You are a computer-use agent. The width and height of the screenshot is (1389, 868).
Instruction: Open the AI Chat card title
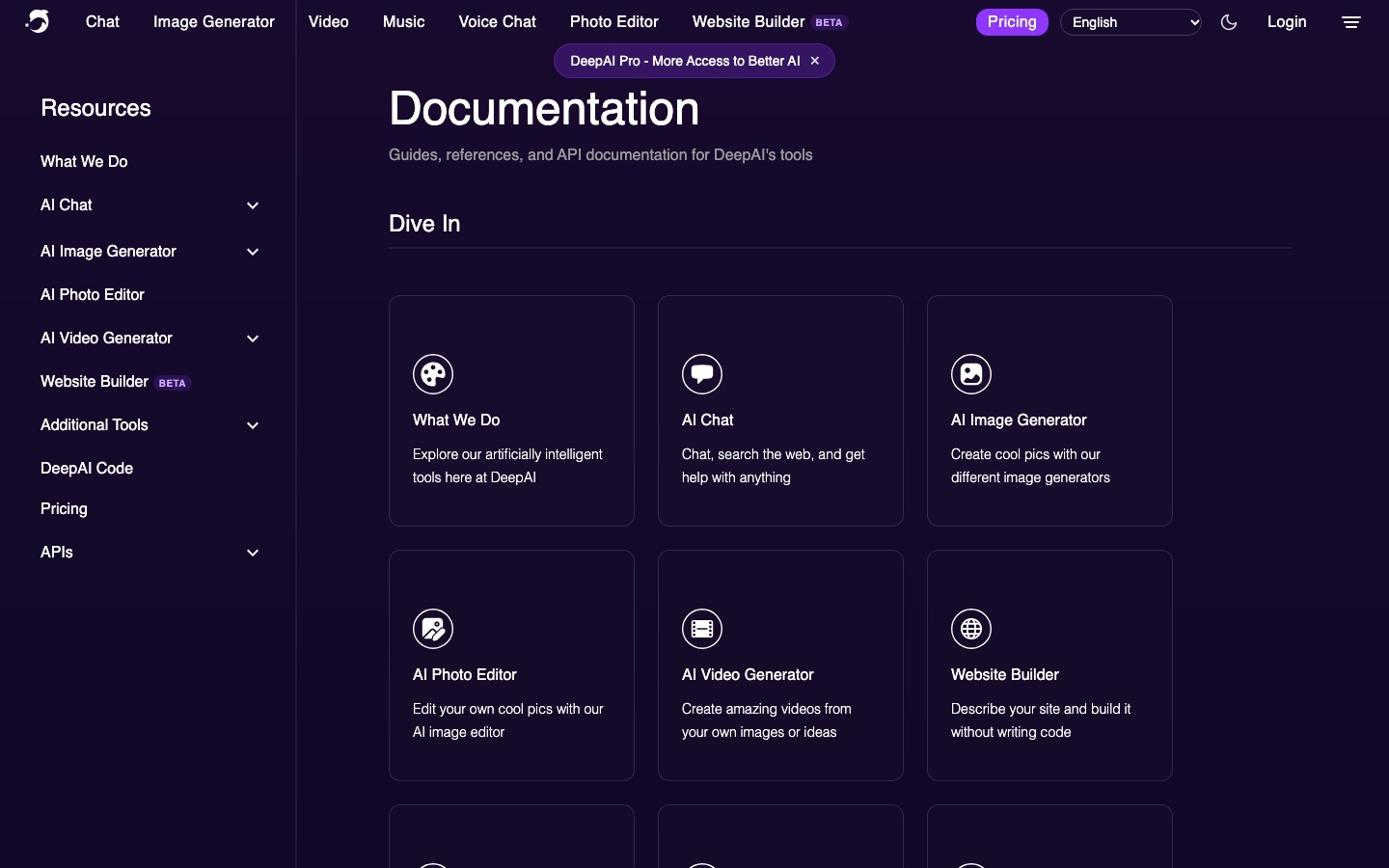point(708,420)
